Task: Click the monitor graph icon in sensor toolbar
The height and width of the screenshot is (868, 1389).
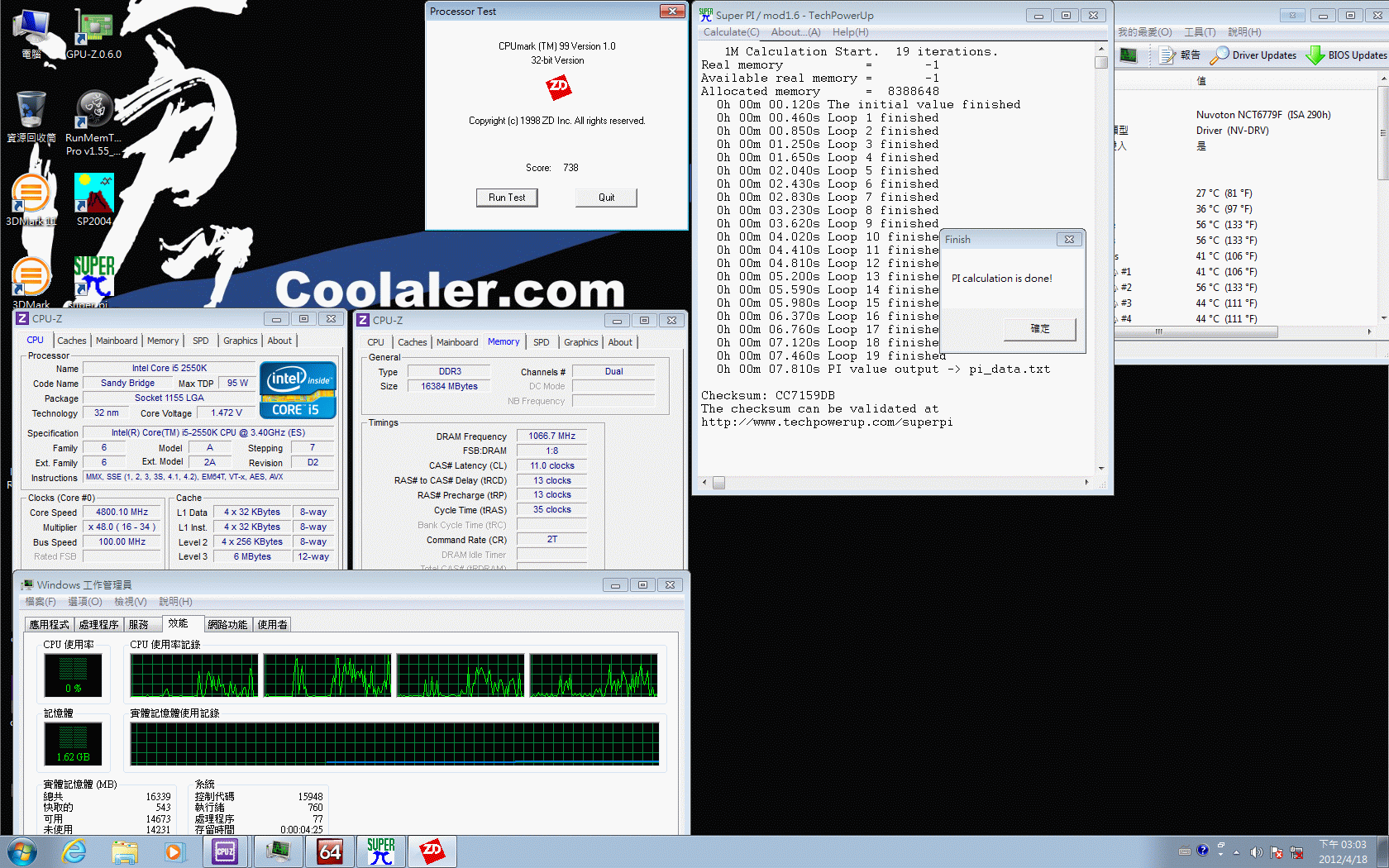Action: pos(1128,55)
